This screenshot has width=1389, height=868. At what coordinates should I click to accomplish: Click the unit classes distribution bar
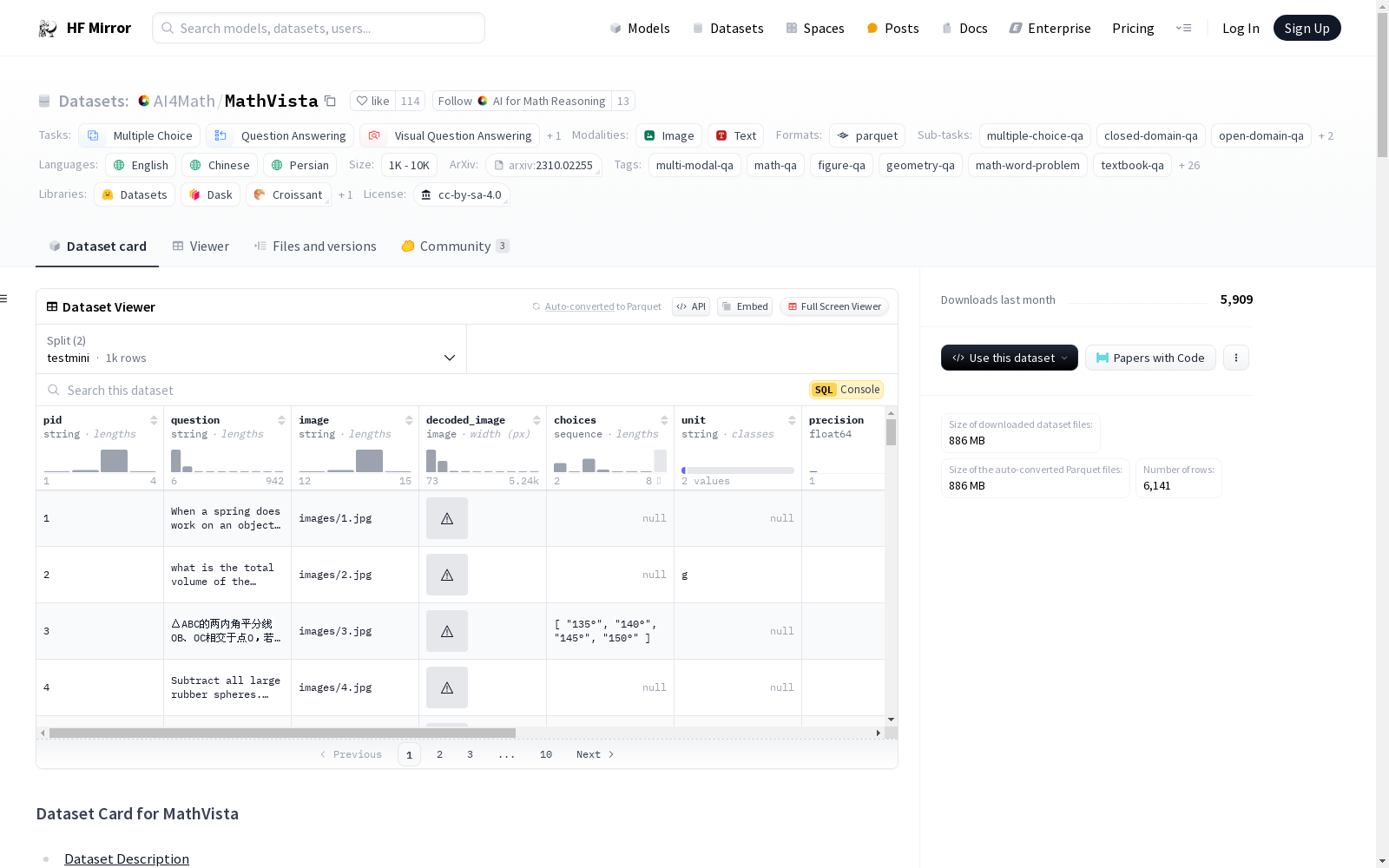coord(738,470)
